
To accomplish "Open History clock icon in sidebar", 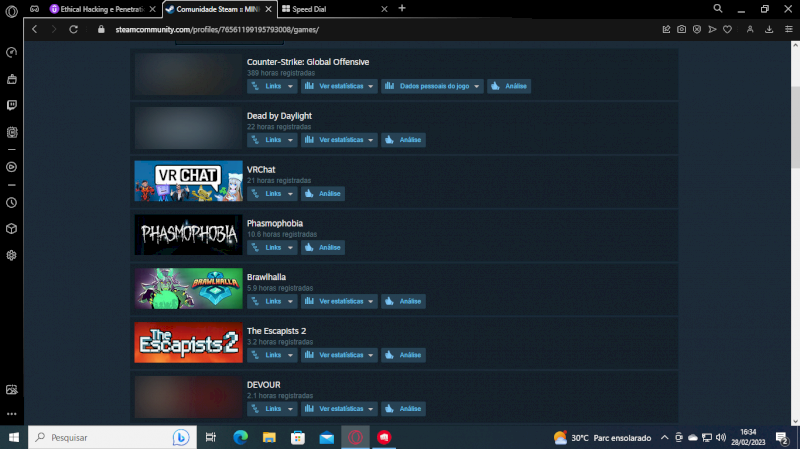I will (11, 203).
